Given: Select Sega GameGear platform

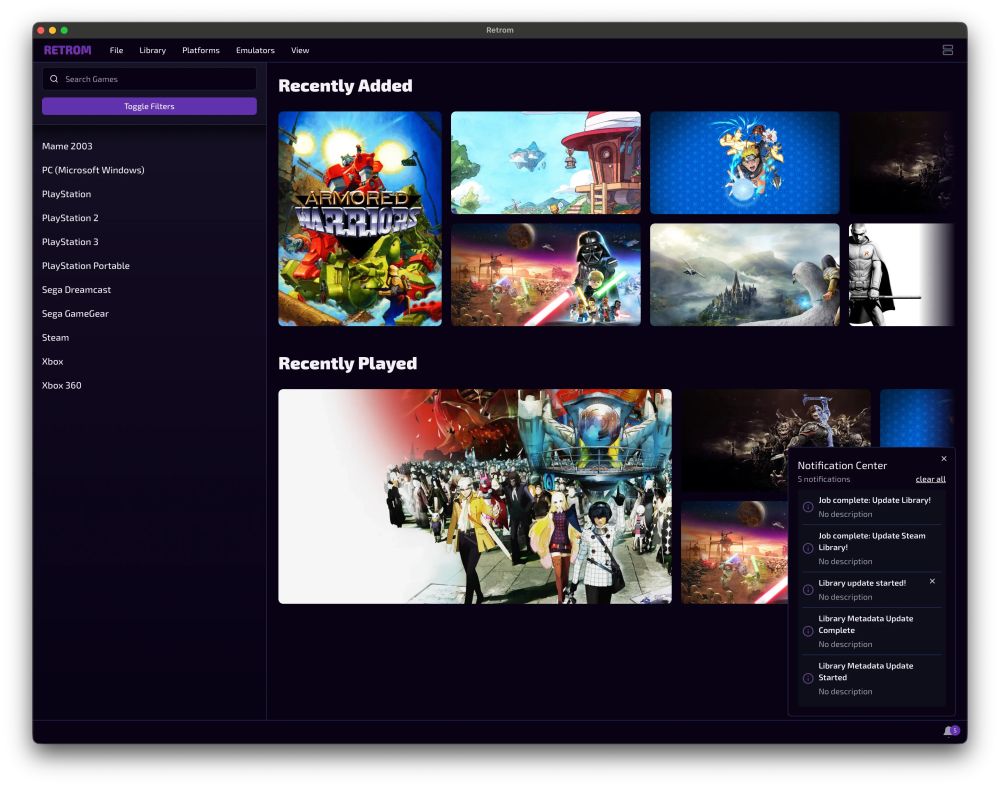Looking at the screenshot, I should (75, 314).
